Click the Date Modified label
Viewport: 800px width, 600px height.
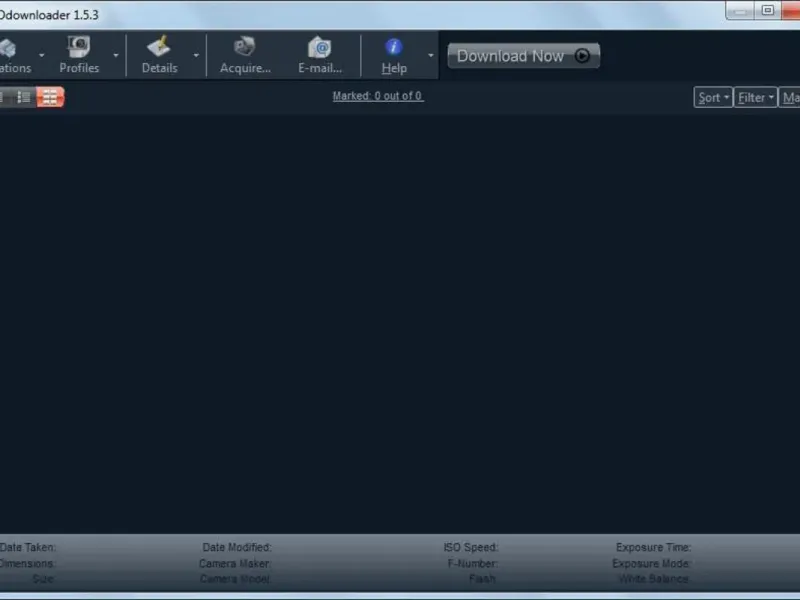(x=237, y=547)
